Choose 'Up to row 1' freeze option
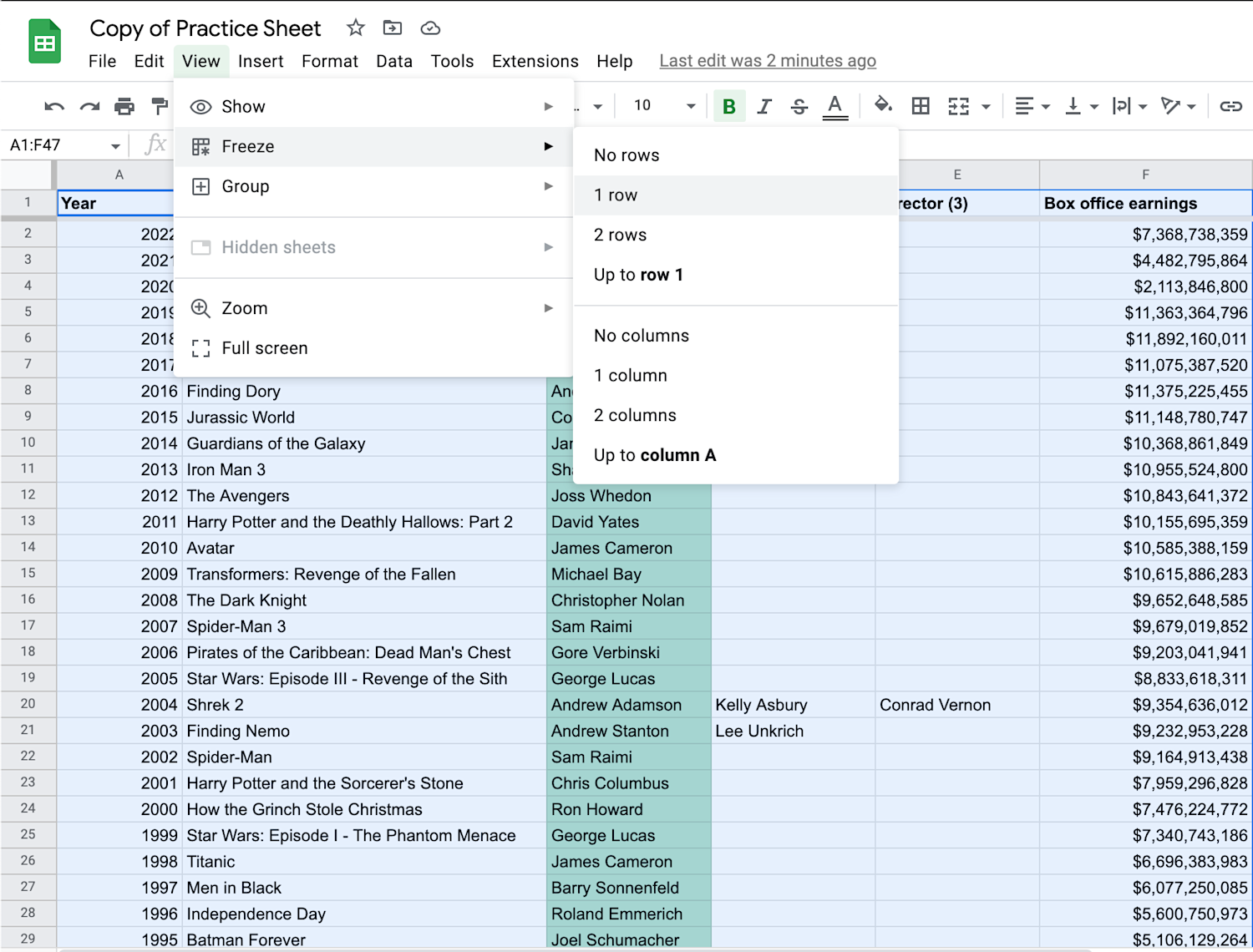The width and height of the screenshot is (1253, 952). click(736, 276)
